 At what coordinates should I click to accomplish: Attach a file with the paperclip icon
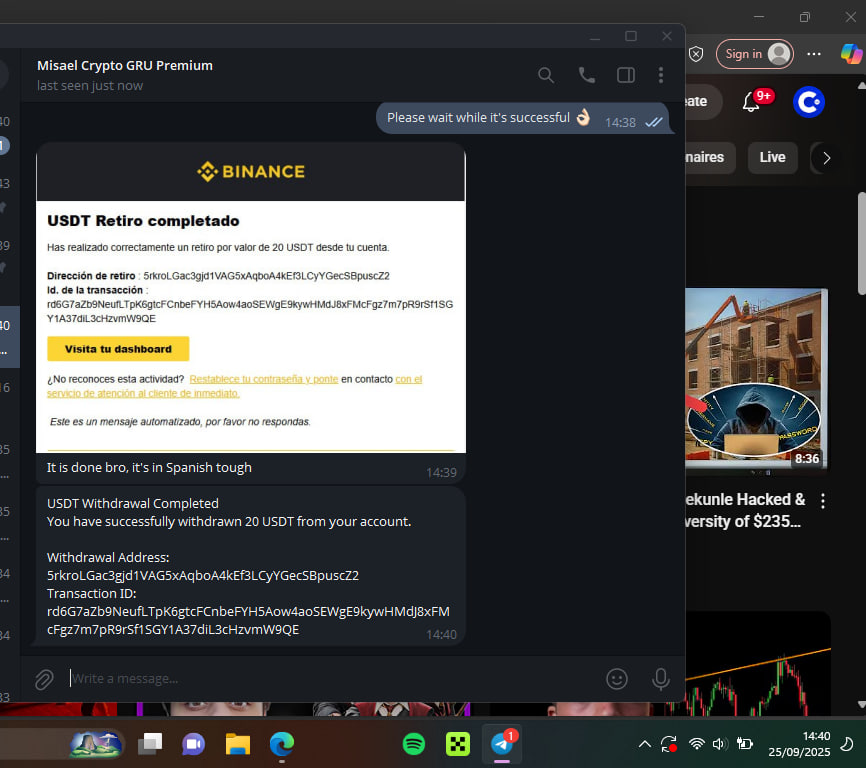[x=44, y=679]
